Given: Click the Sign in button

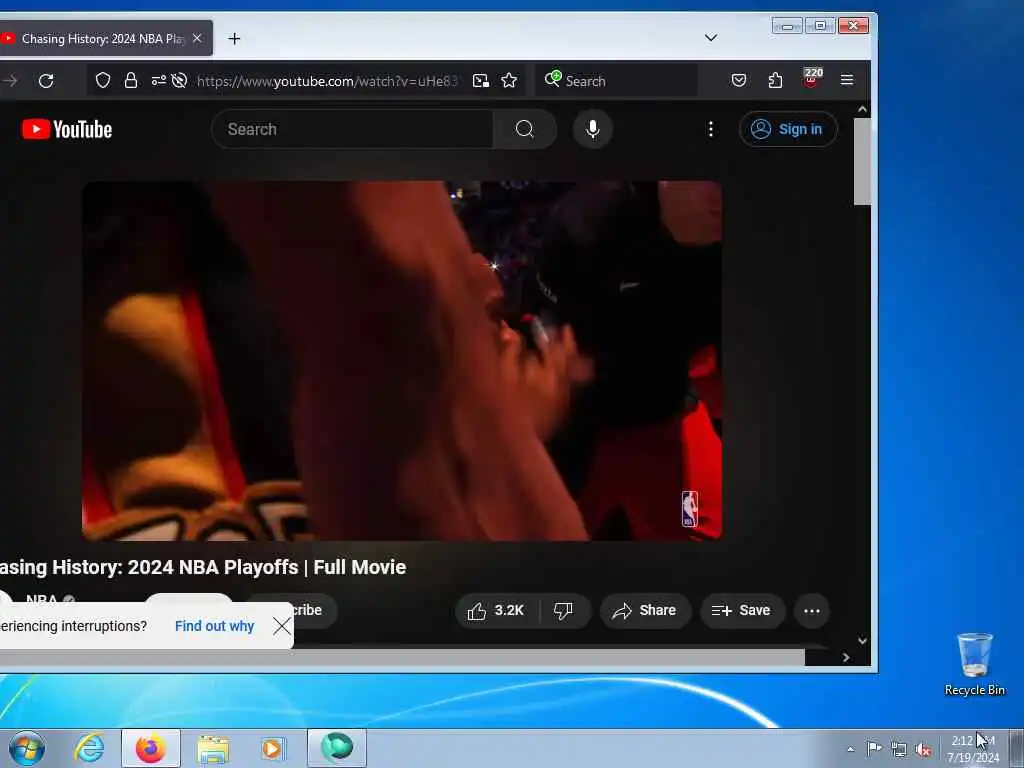Looking at the screenshot, I should pos(788,129).
